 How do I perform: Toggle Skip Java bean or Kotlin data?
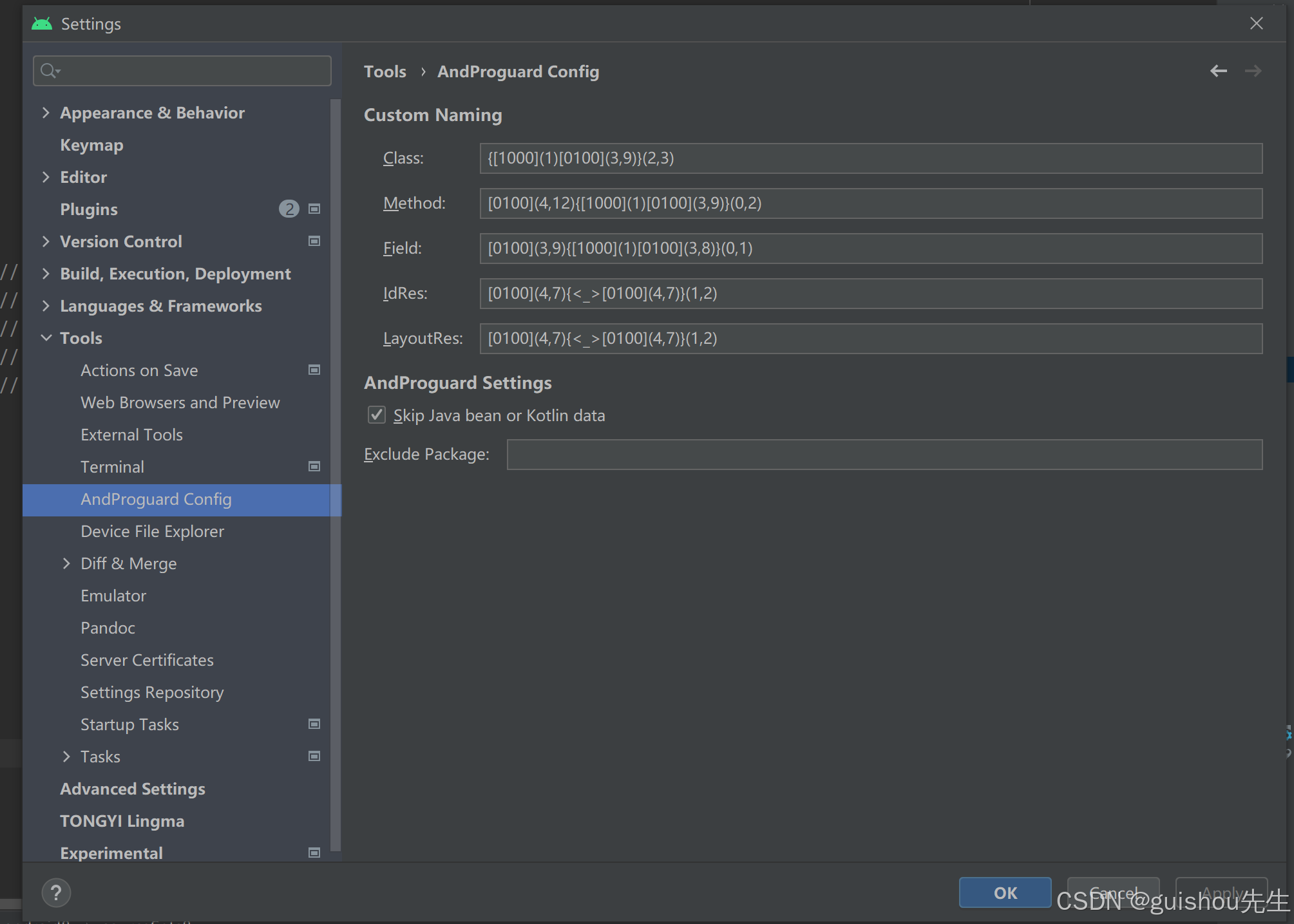point(377,415)
